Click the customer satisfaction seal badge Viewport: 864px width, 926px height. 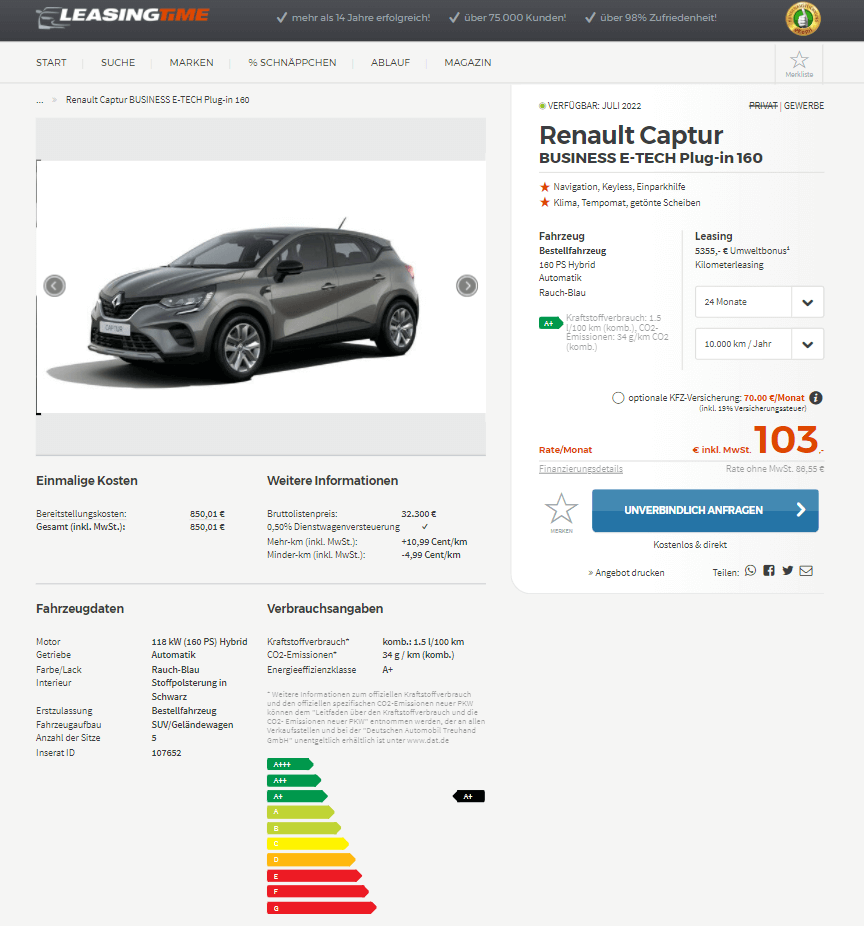pyautogui.click(x=803, y=19)
